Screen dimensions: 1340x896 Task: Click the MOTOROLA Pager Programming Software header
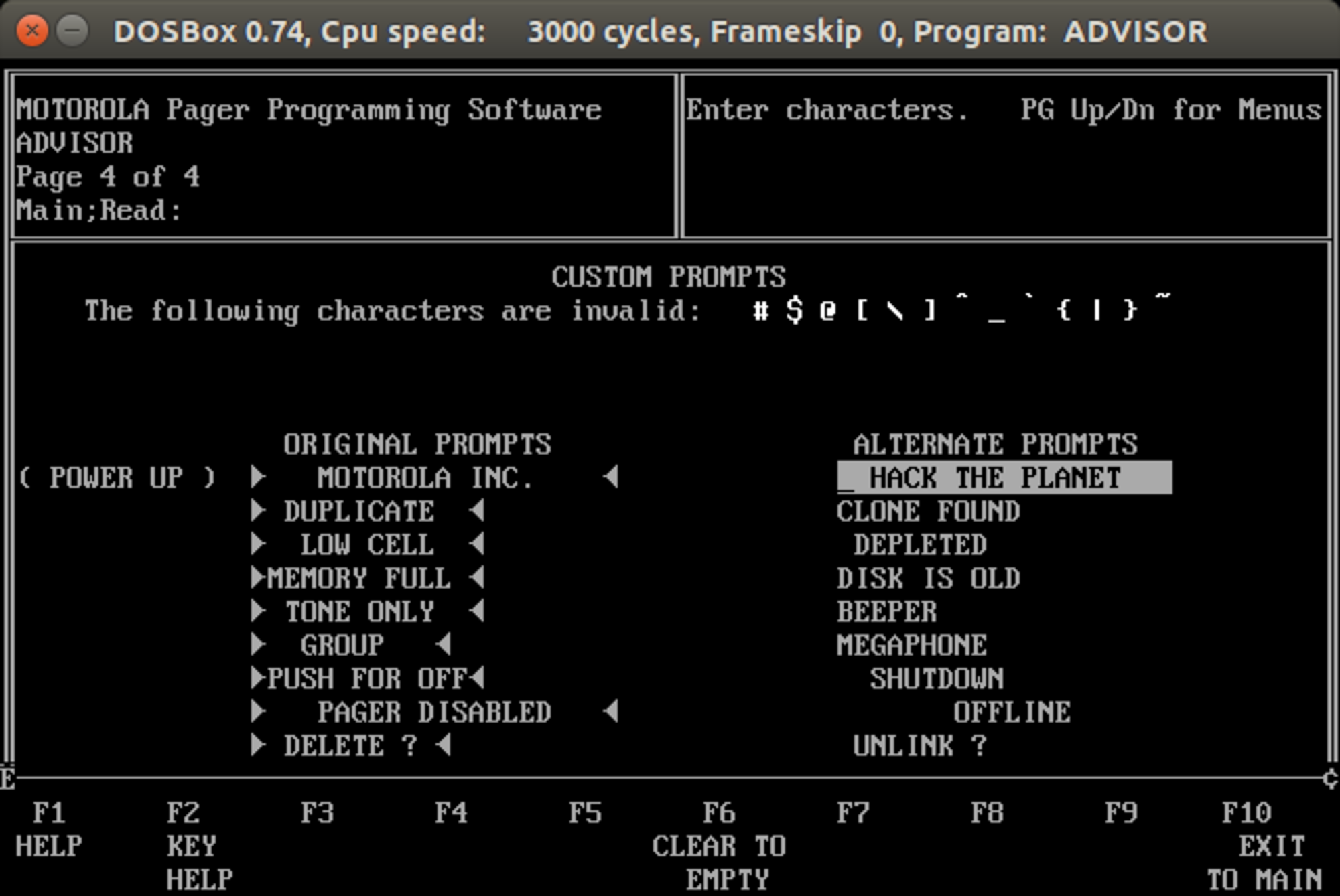pyautogui.click(x=309, y=110)
